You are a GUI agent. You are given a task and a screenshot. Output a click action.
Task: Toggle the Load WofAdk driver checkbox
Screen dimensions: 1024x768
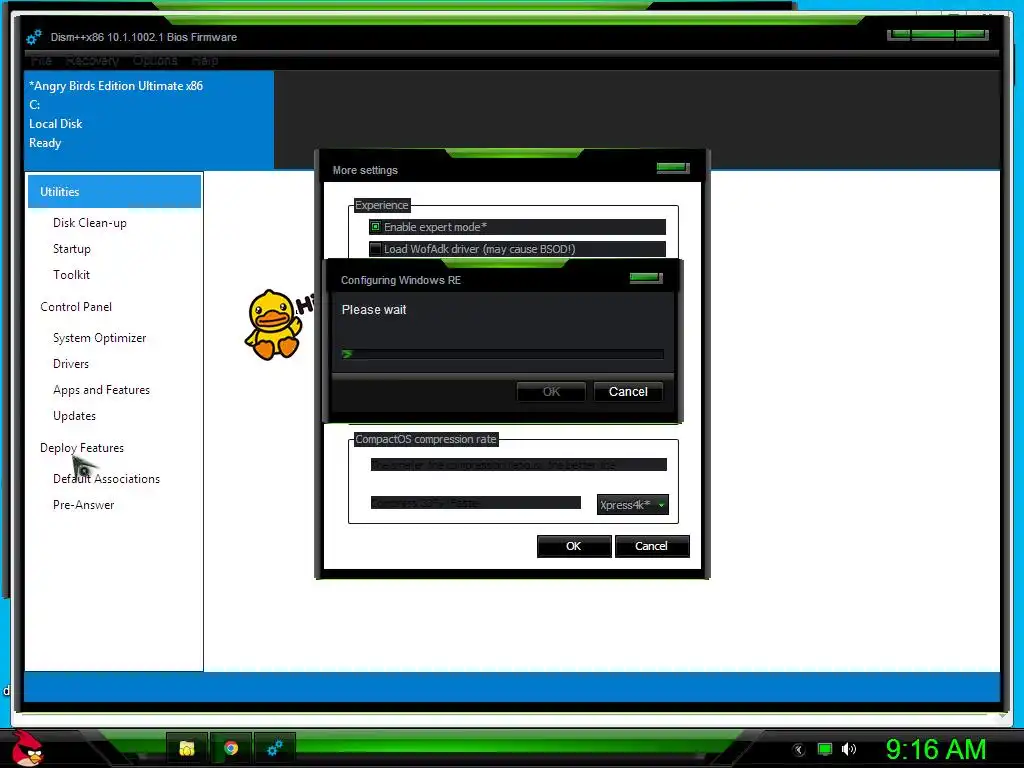point(375,249)
